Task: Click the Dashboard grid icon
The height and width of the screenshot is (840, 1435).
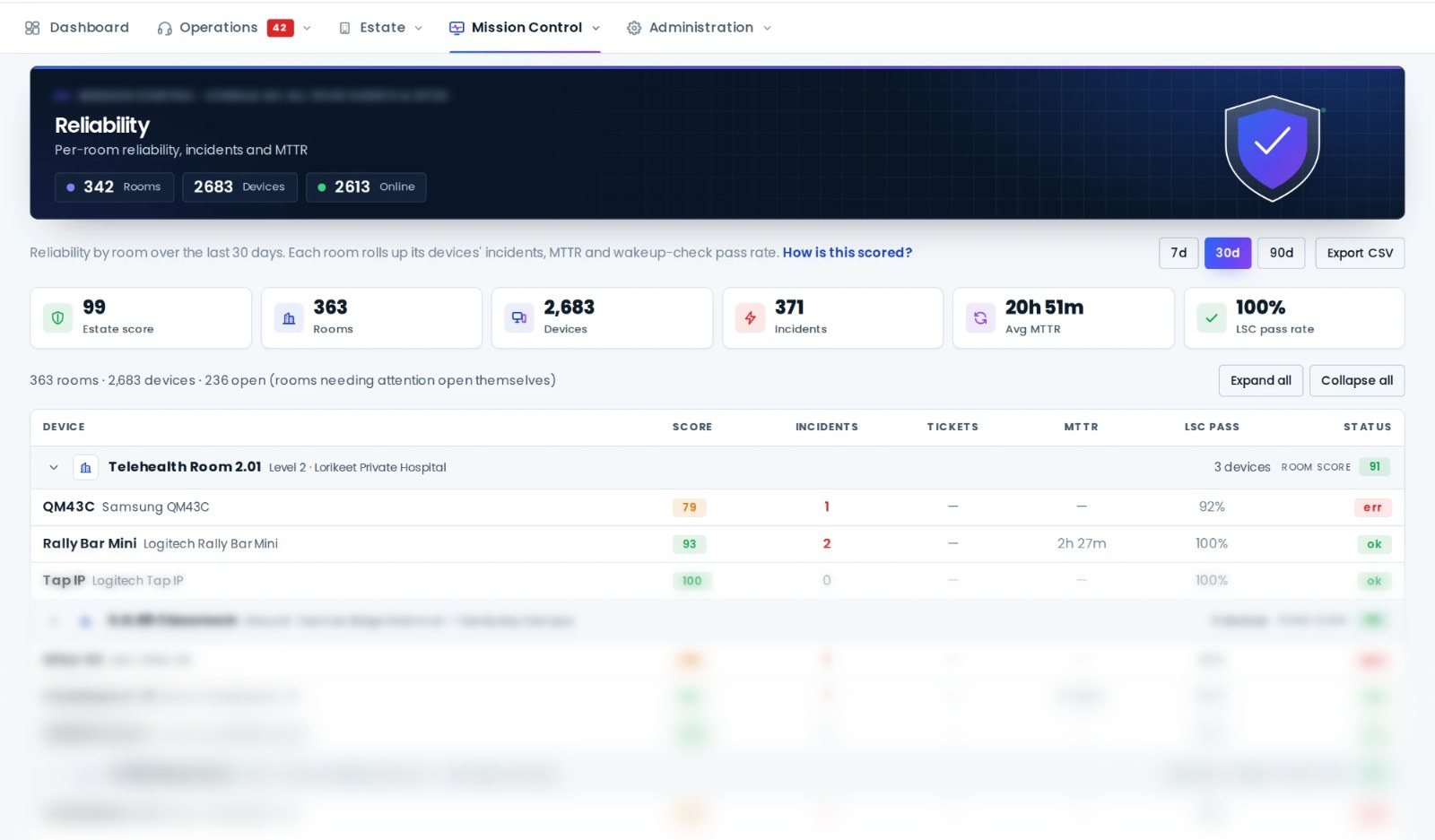Action: [32, 28]
